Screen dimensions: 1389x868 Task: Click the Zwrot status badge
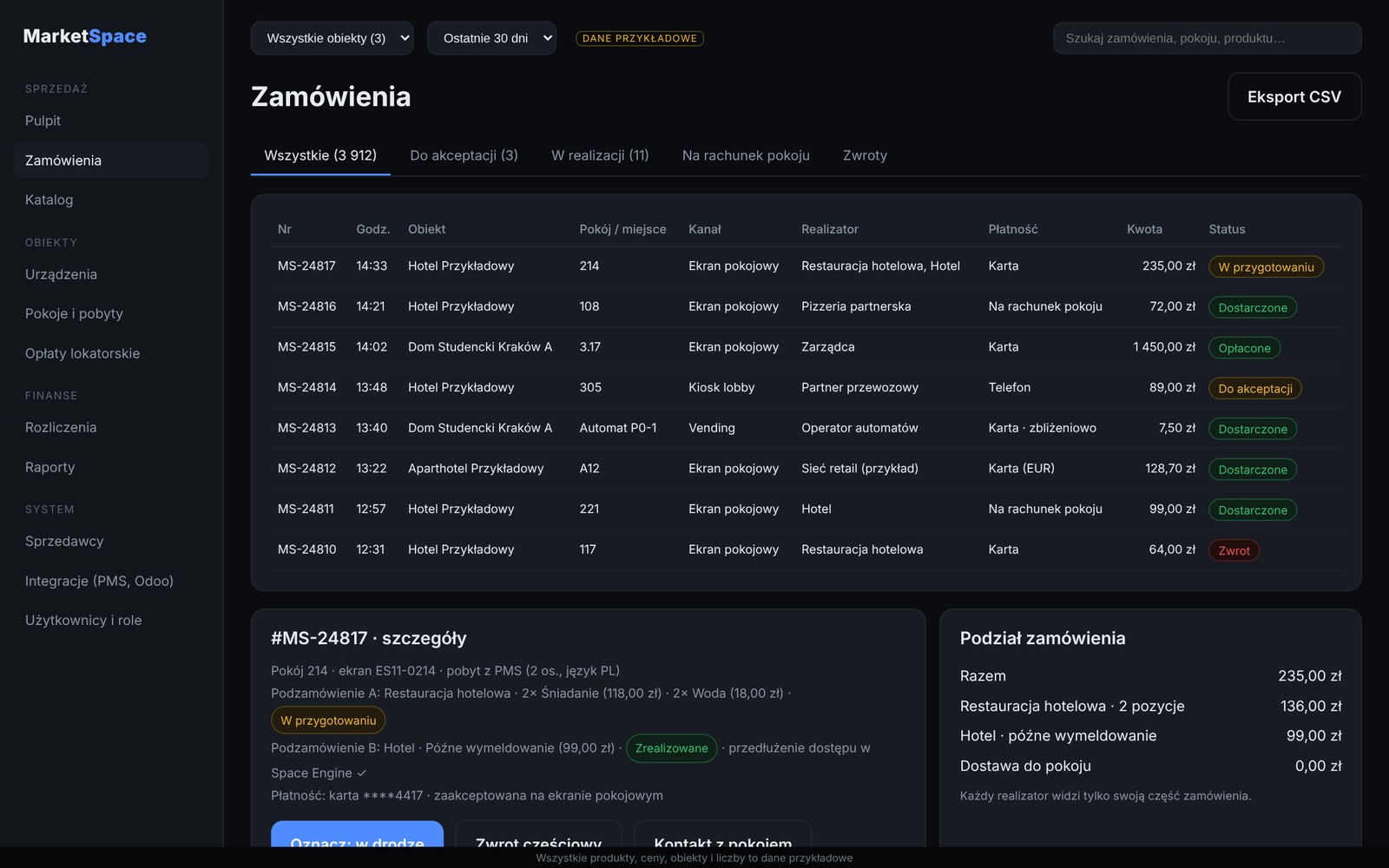pos(1234,550)
